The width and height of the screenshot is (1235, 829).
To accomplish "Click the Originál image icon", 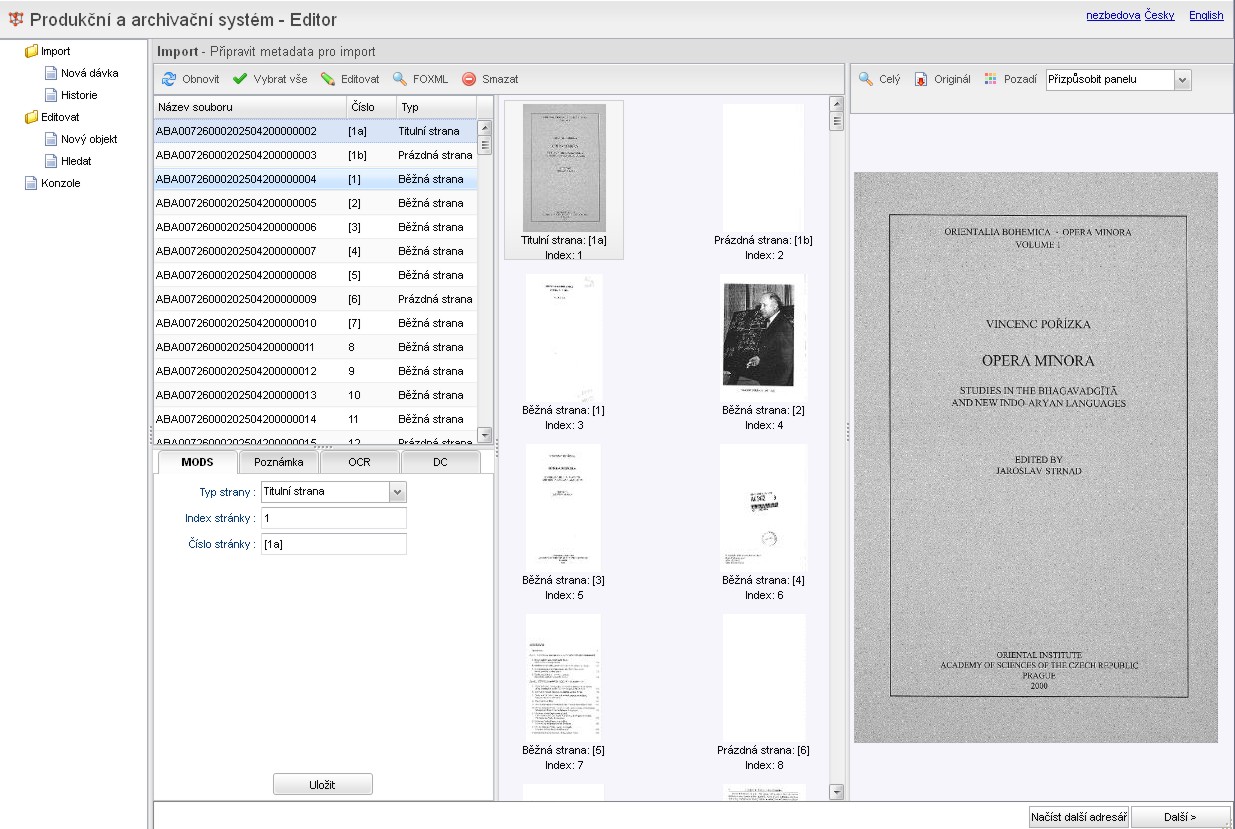I will (x=921, y=79).
